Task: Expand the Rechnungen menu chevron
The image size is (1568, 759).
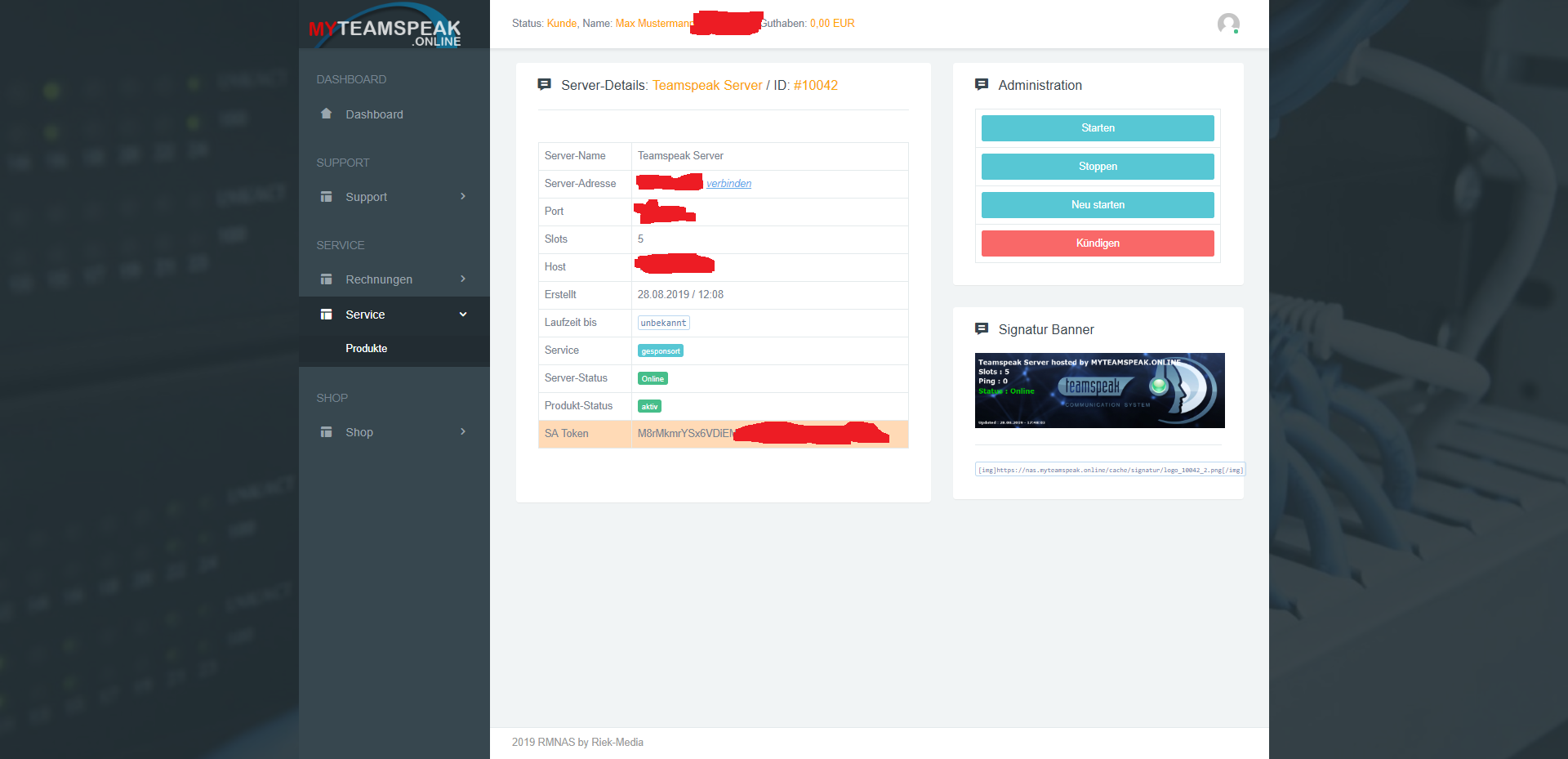Action: coord(463,279)
